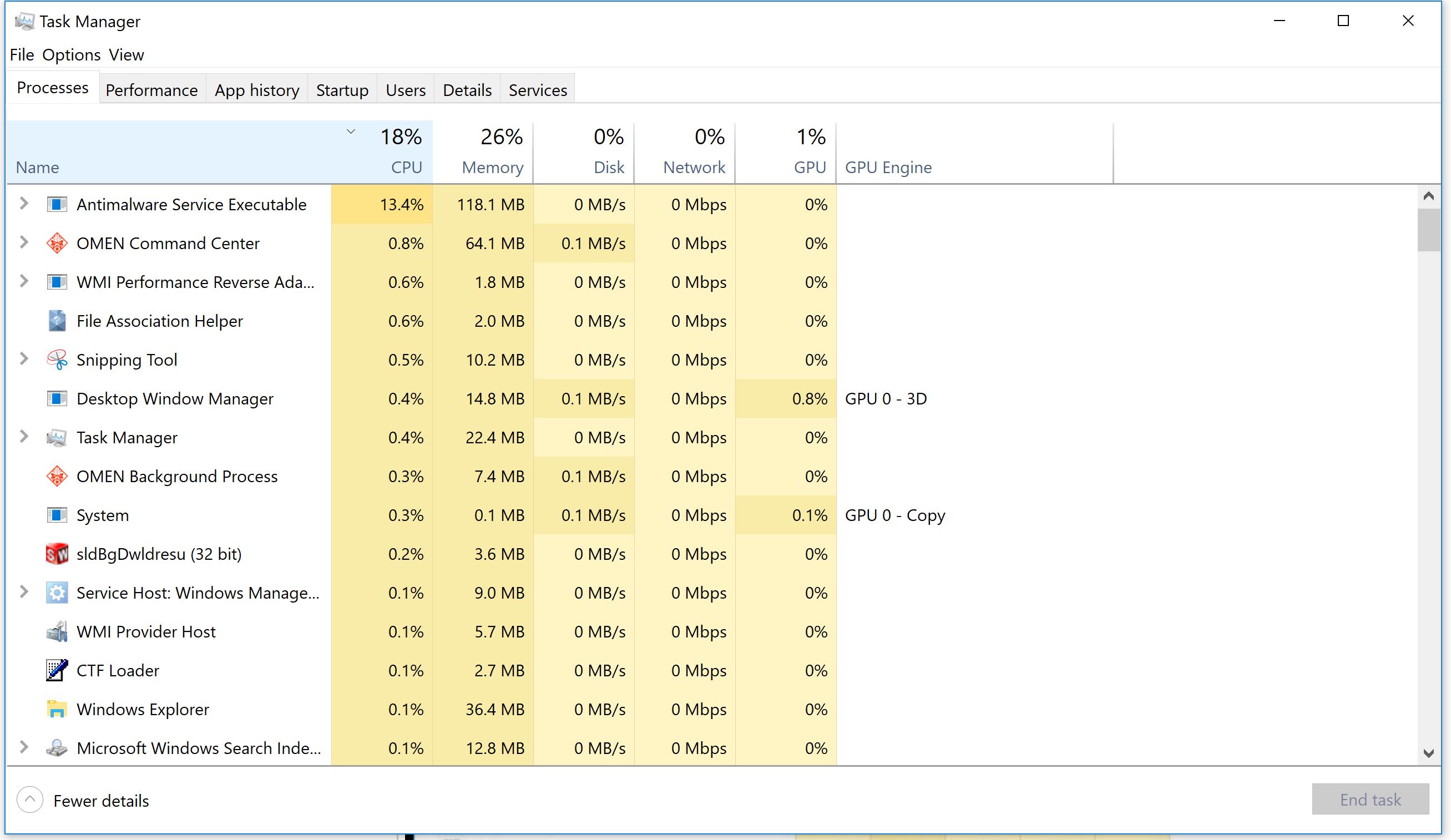
Task: Expand the WMI Performance Reverse Adapter row
Action: tap(24, 281)
